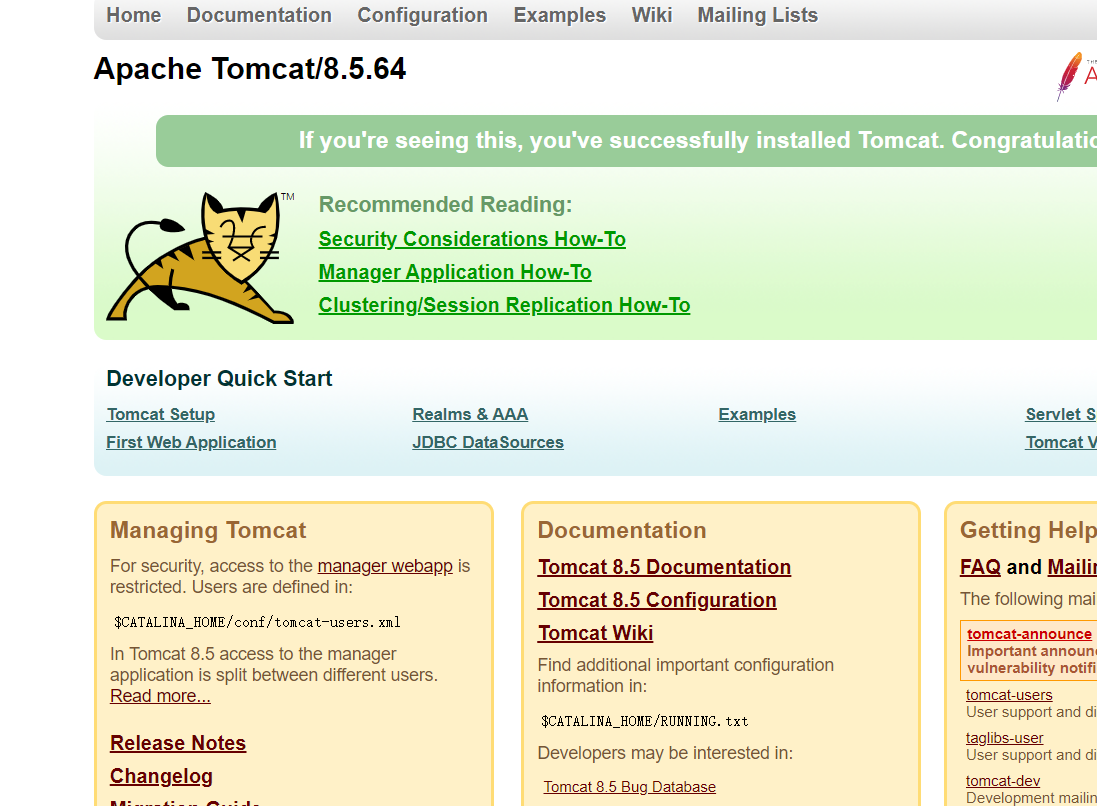
Task: Click the Managing Tomcat heading
Action: tap(208, 530)
